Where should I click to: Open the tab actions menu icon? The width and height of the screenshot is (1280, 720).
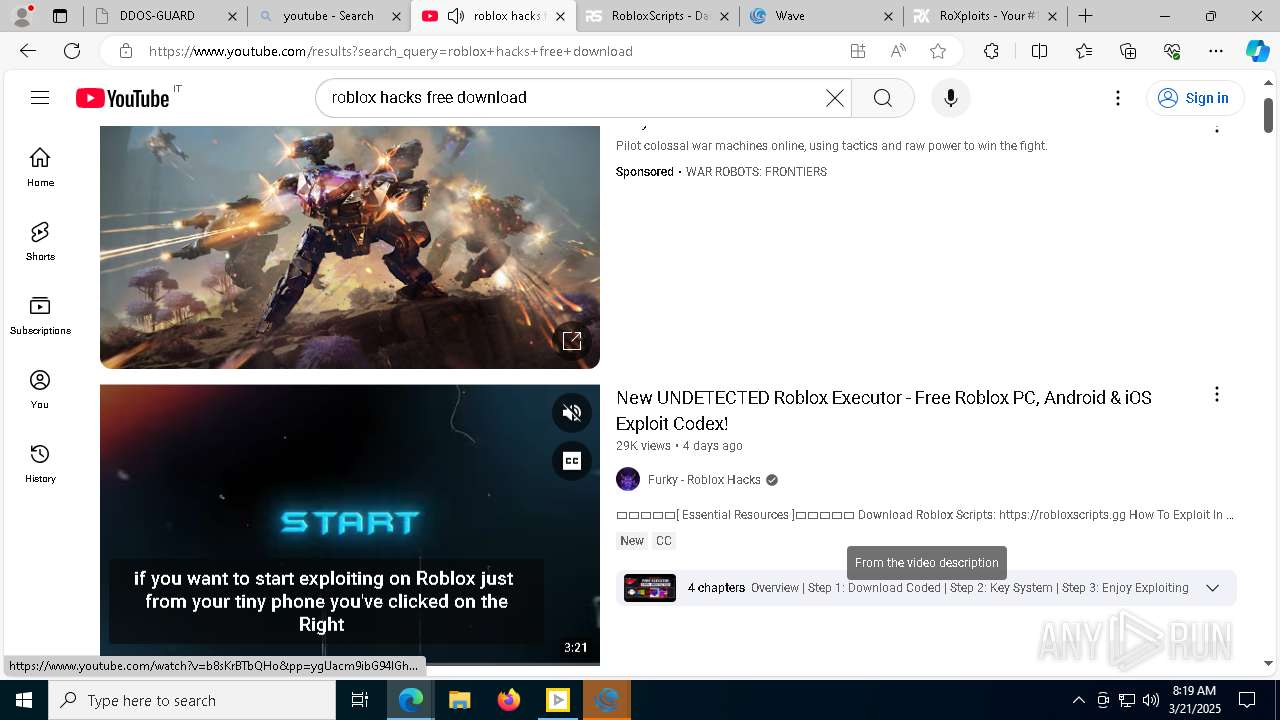point(60,16)
